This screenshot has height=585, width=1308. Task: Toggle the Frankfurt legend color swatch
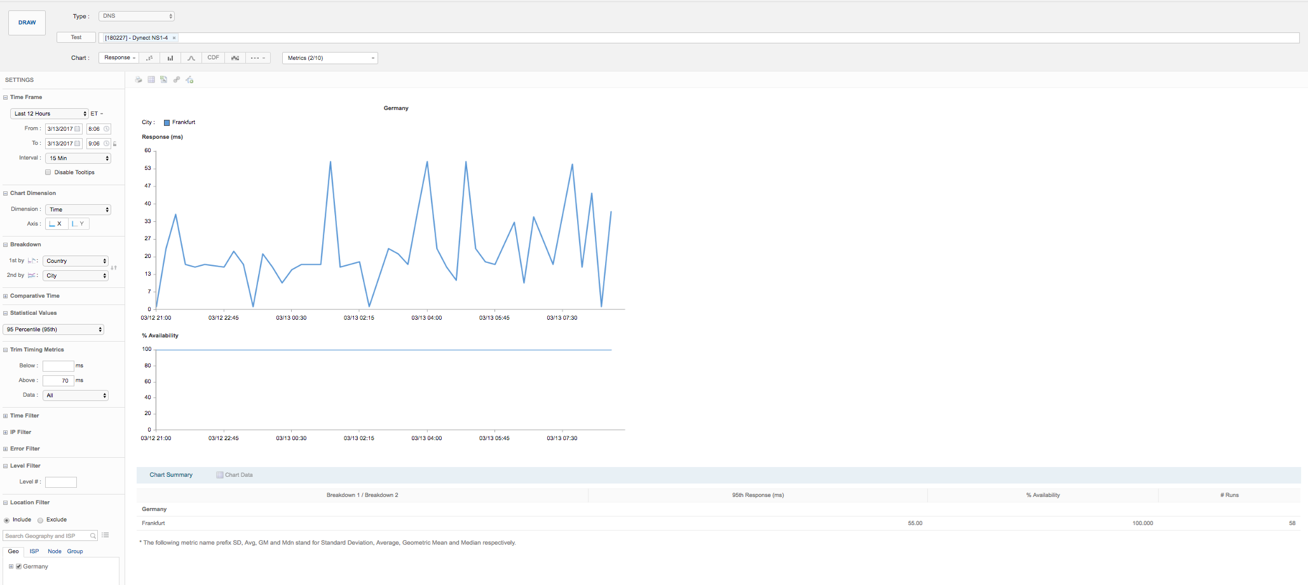tap(167, 123)
